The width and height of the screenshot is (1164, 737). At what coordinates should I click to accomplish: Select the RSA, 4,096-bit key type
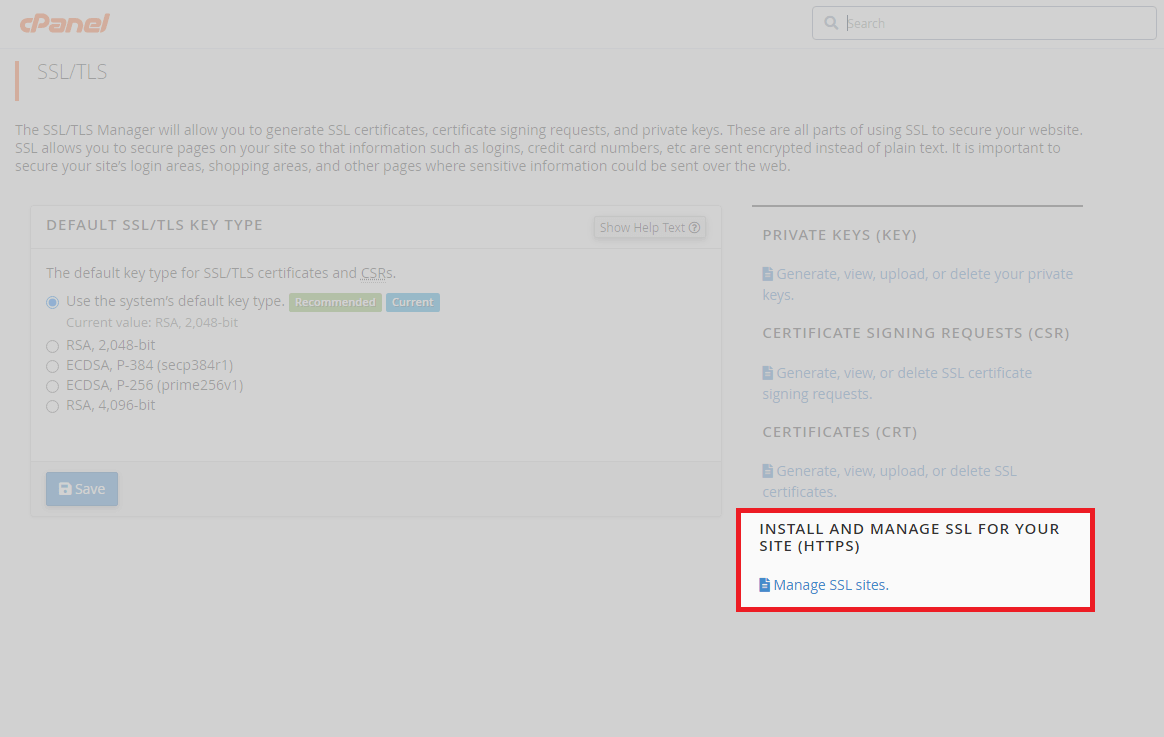(x=52, y=405)
